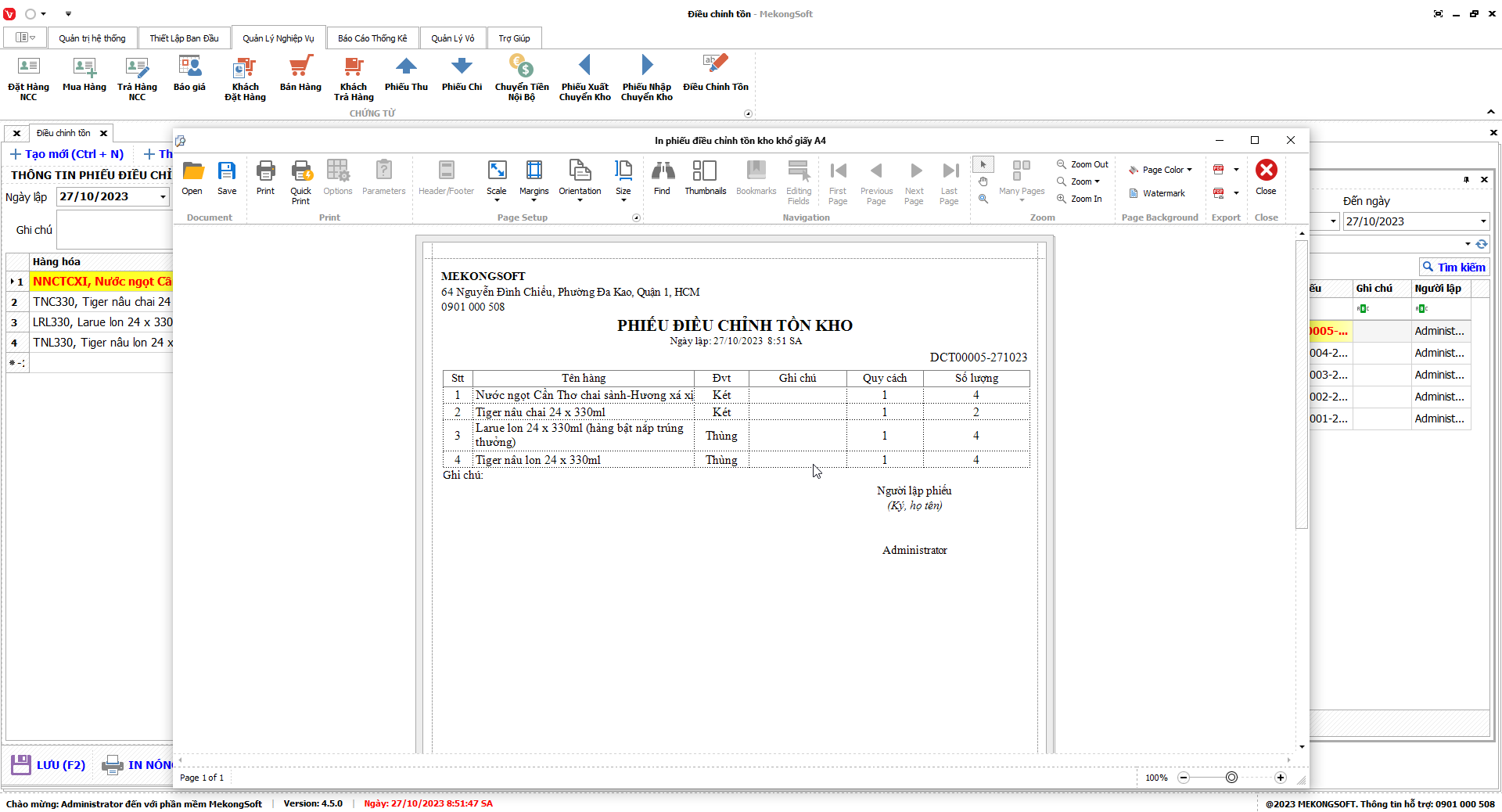Click the Bán Hàng cart icon
The image size is (1502, 812).
click(300, 74)
